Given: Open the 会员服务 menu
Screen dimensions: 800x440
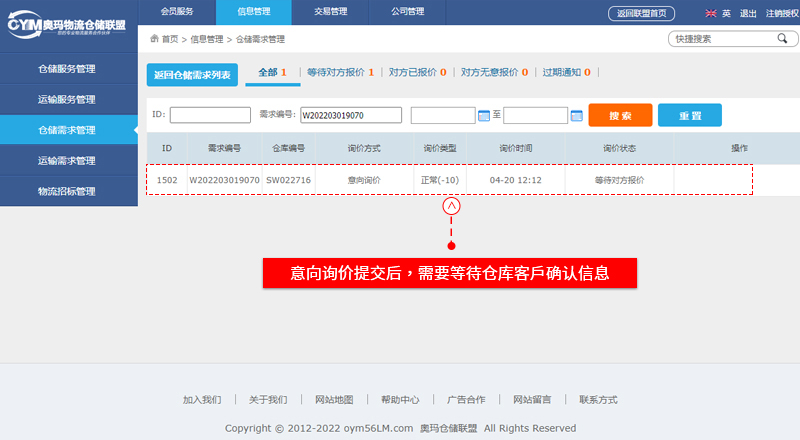Looking at the screenshot, I should 177,12.
